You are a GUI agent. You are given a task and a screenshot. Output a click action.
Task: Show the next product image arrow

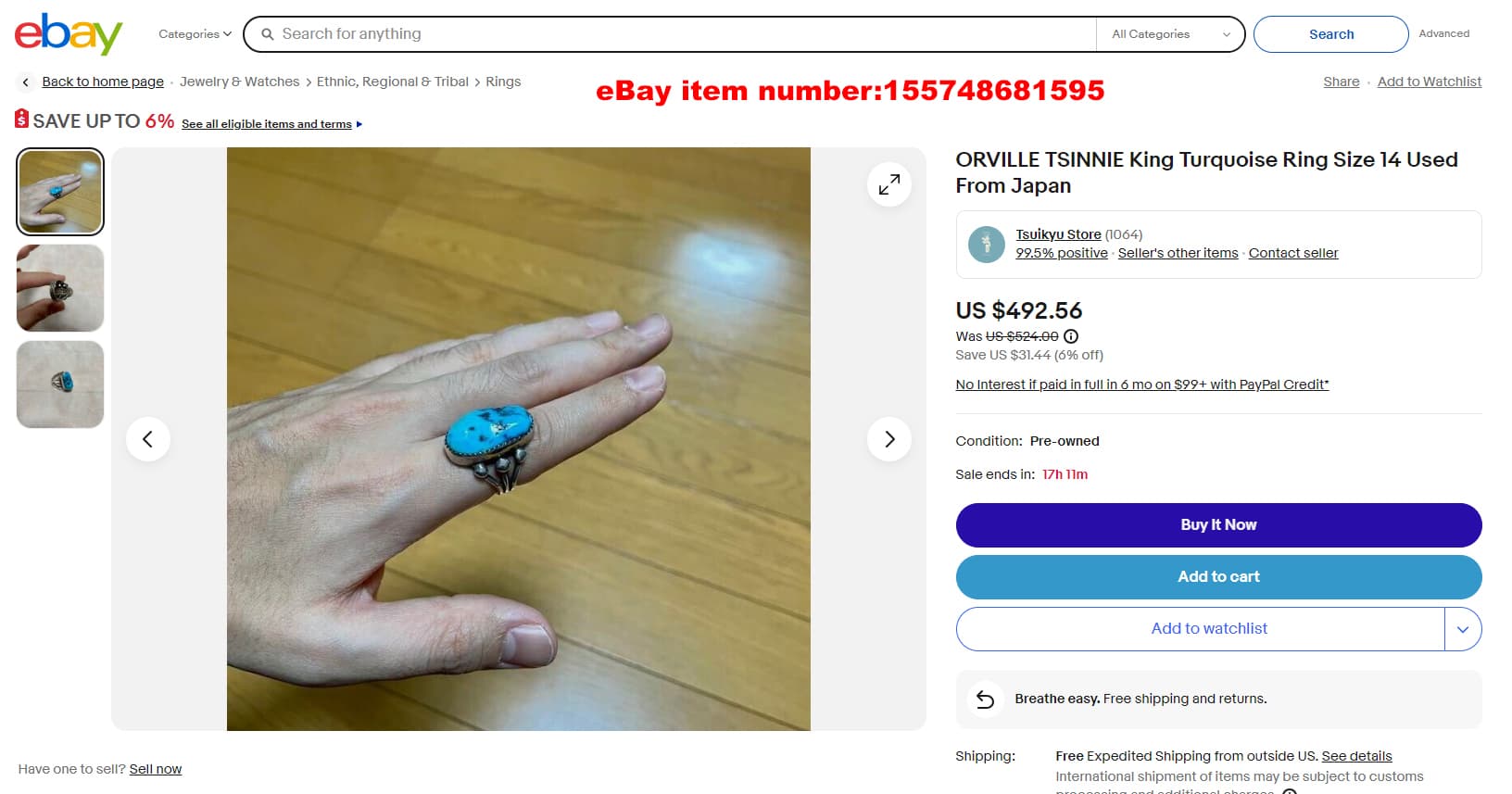[889, 439]
